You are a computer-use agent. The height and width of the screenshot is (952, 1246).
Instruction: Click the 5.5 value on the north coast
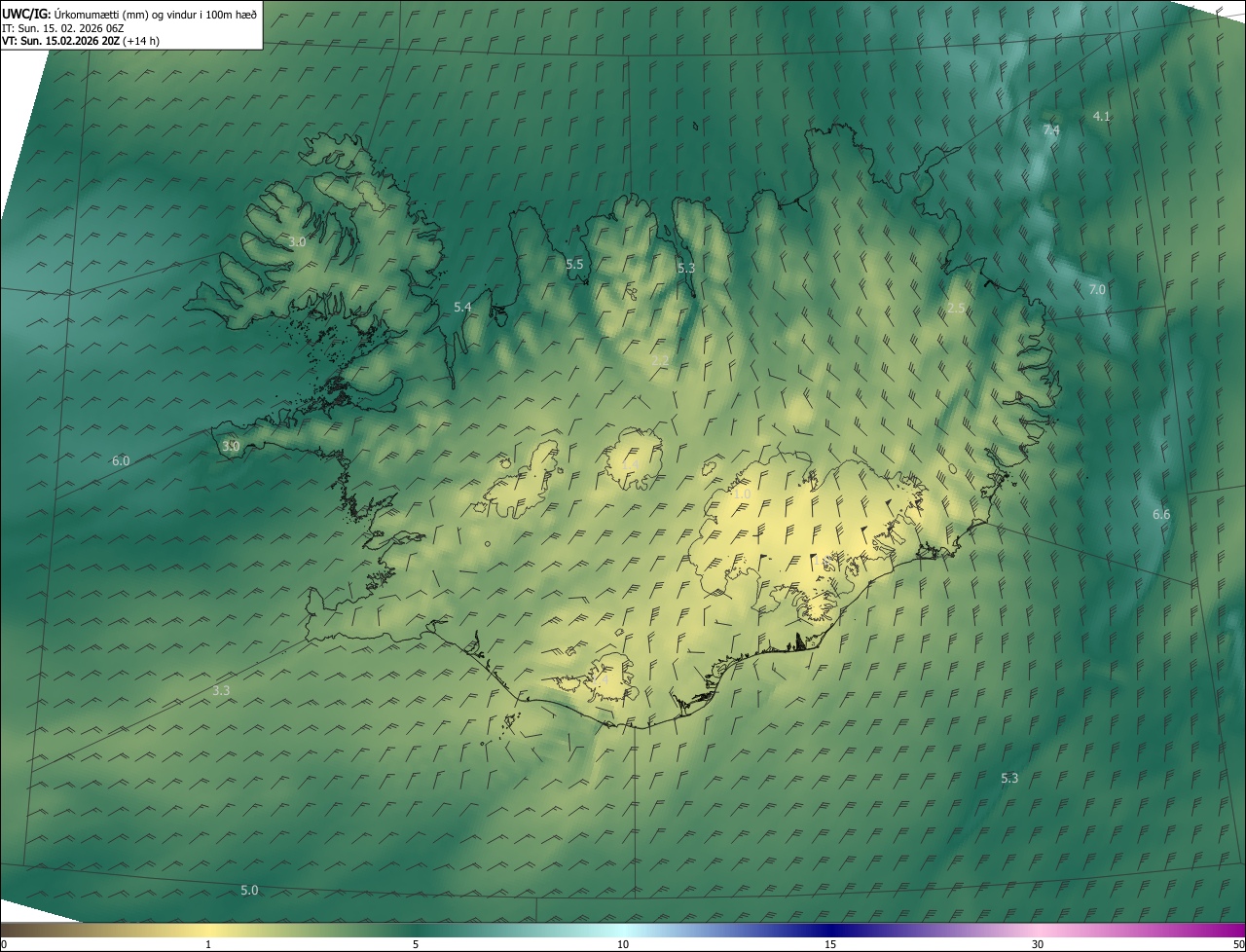(x=574, y=265)
